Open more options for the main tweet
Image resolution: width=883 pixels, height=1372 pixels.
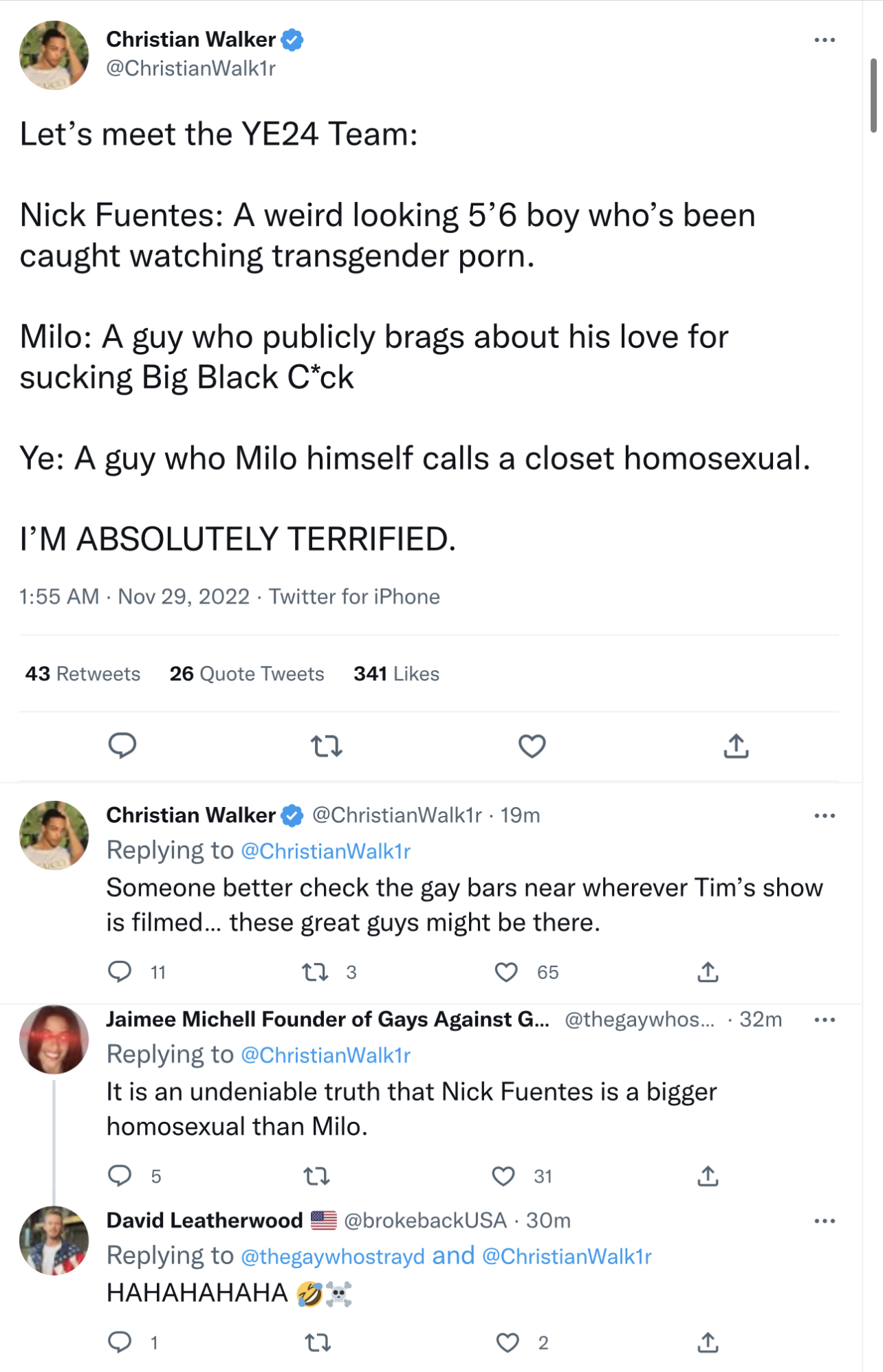pos(825,40)
